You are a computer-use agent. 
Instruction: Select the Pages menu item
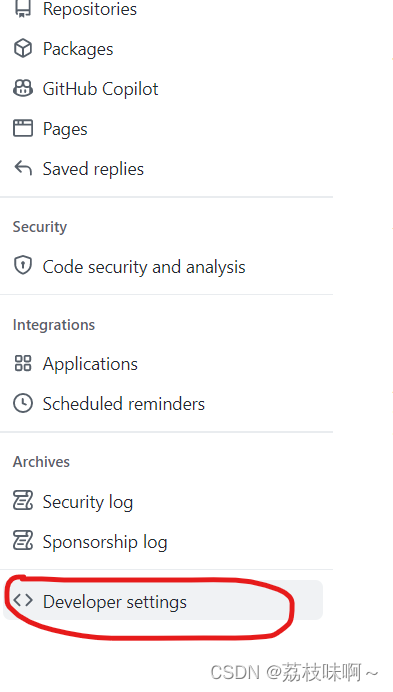(65, 129)
